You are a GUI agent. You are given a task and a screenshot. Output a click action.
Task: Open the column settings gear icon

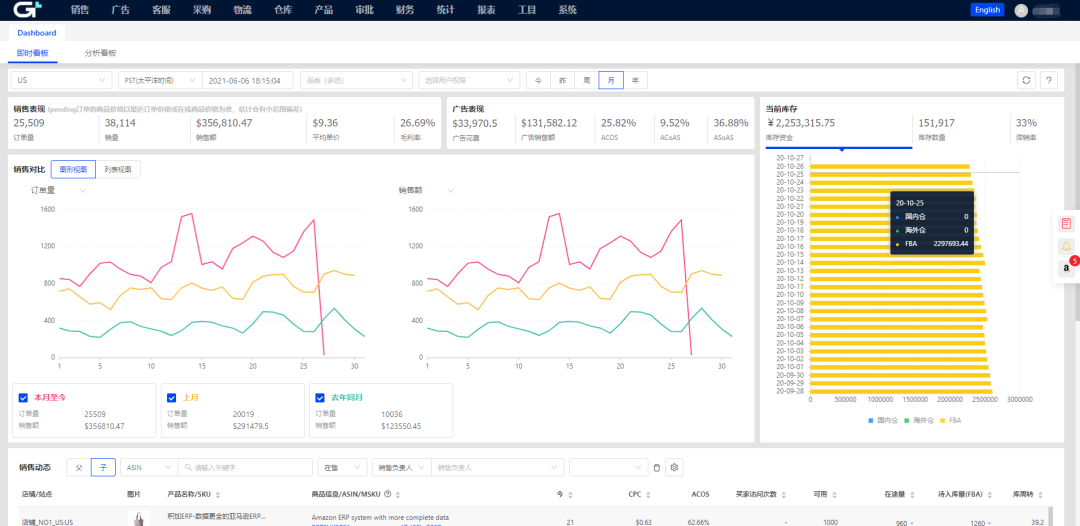(x=674, y=467)
